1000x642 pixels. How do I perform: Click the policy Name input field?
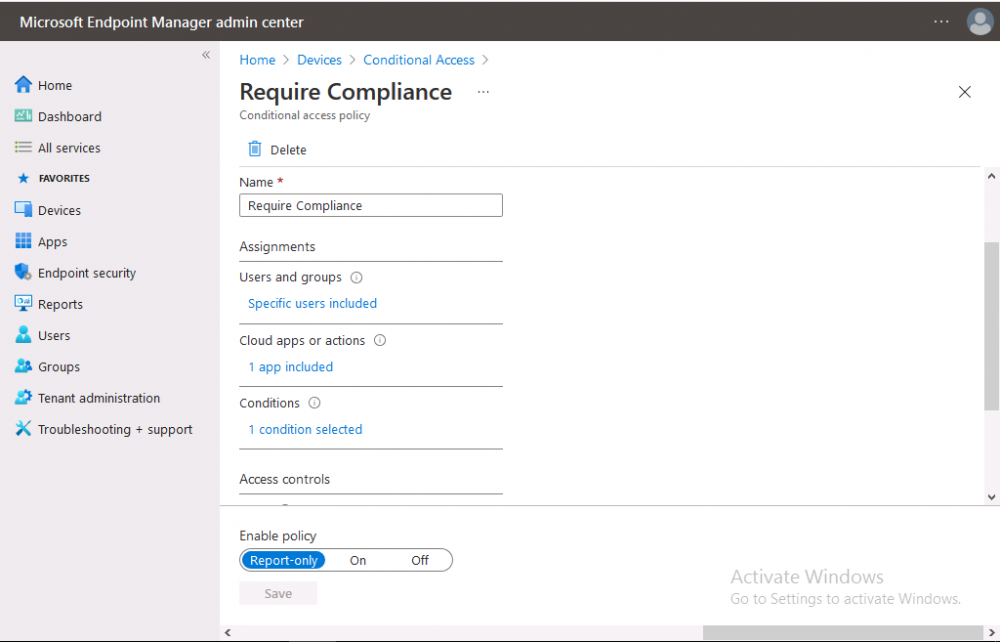[371, 205]
